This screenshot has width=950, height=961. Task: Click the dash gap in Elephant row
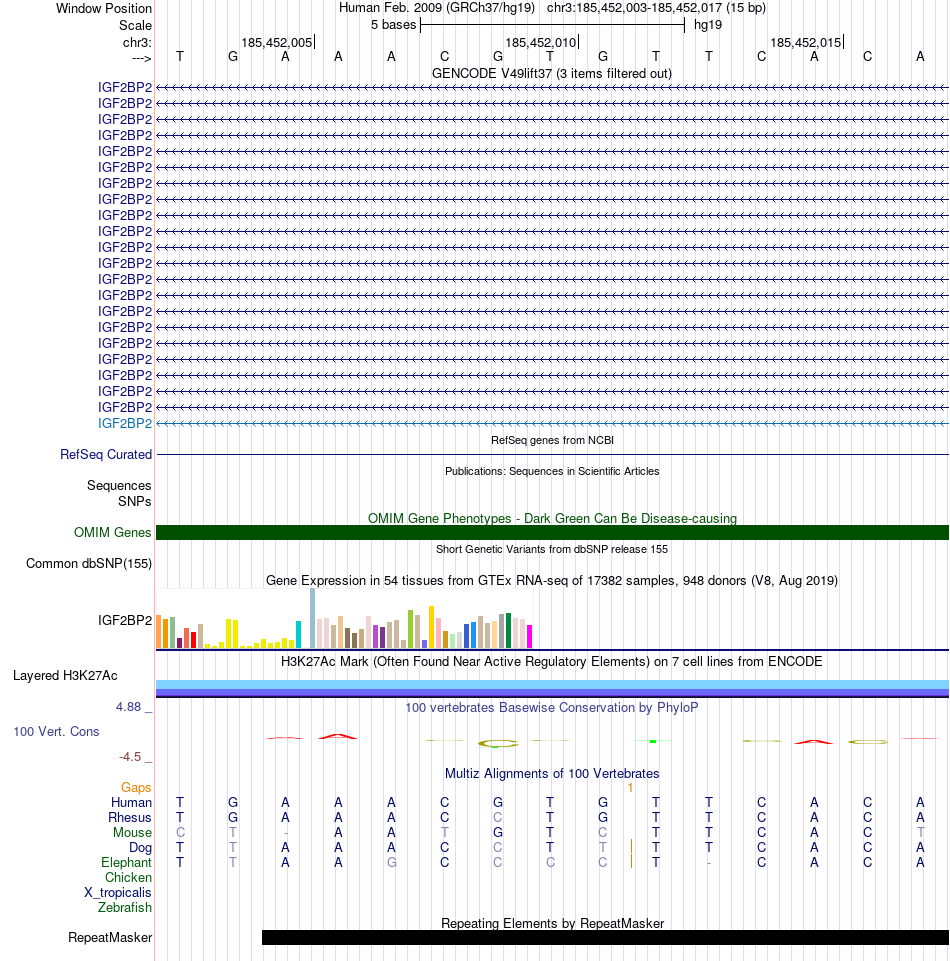(x=709, y=863)
